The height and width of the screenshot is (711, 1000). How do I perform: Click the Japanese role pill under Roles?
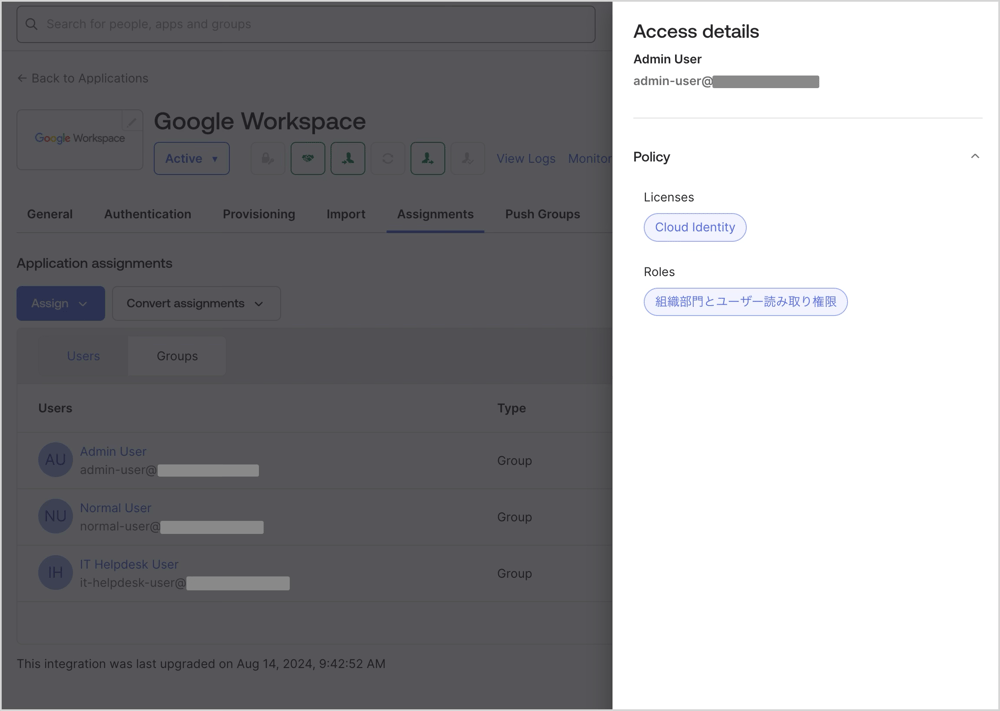click(x=746, y=302)
